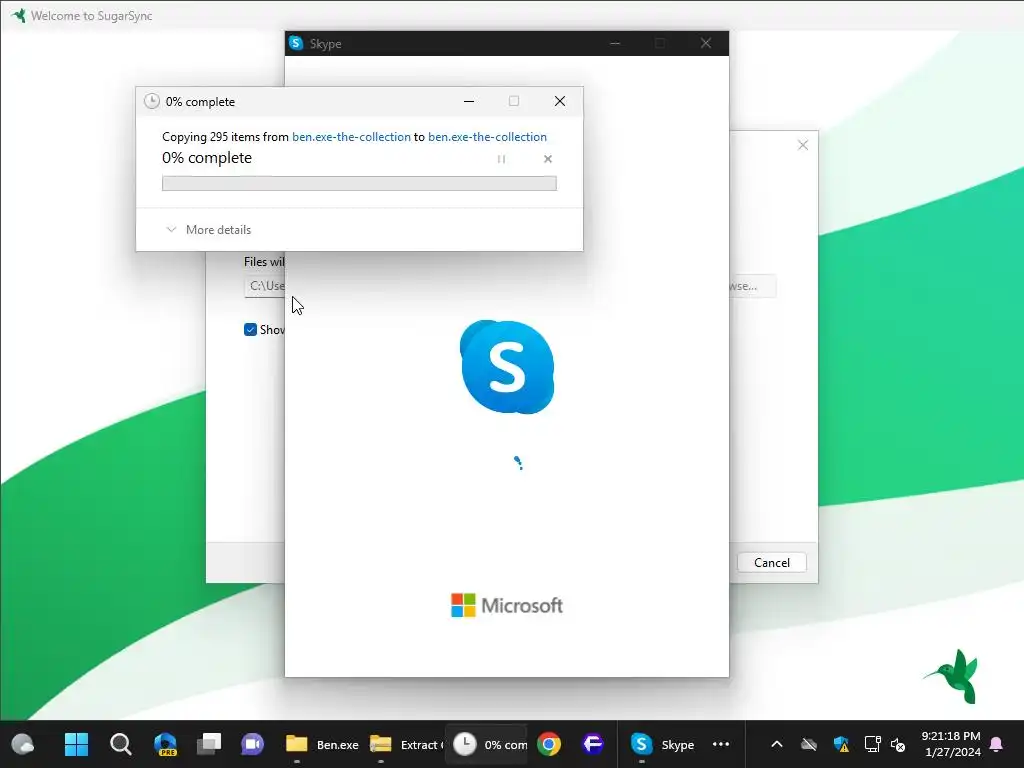This screenshot has width=1024, height=768.
Task: Open Google Chrome from taskbar
Action: [549, 744]
